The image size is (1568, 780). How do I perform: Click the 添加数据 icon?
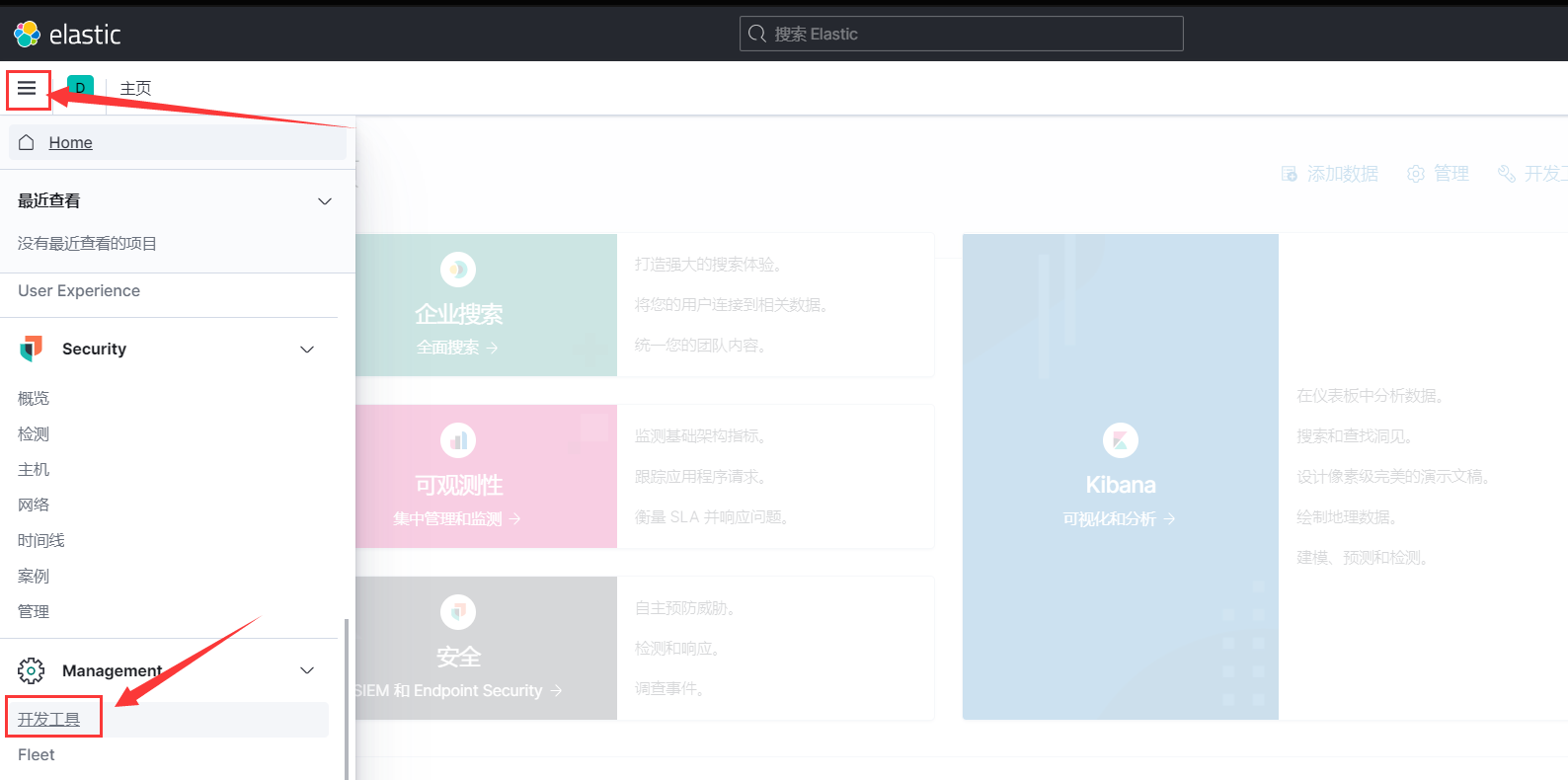click(x=1290, y=174)
